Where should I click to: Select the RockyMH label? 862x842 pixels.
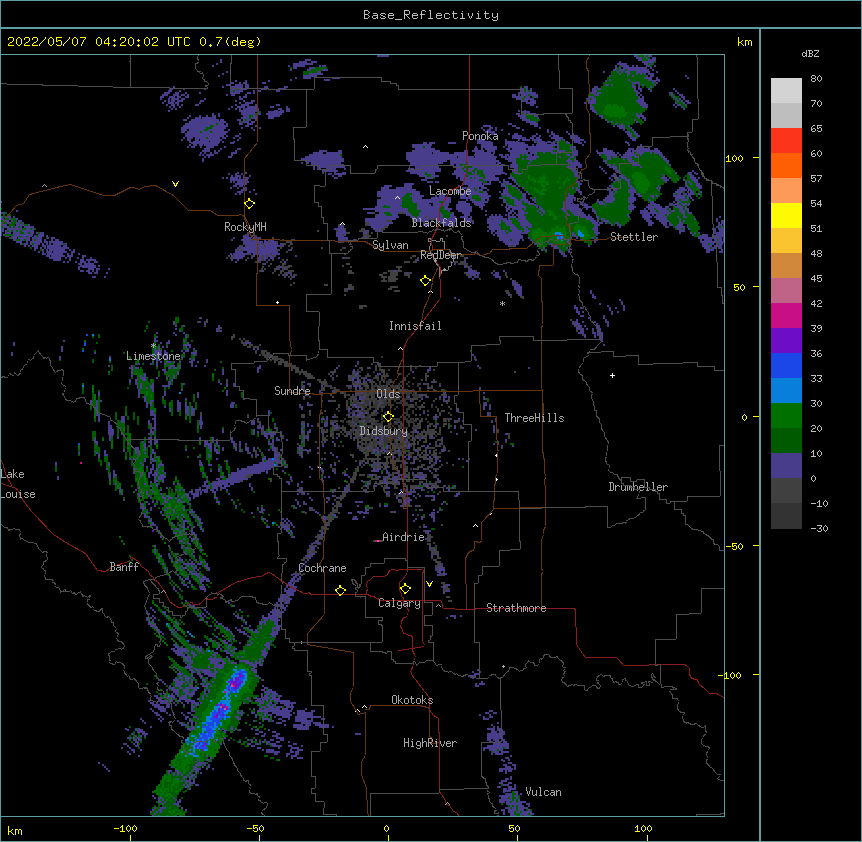click(x=245, y=227)
